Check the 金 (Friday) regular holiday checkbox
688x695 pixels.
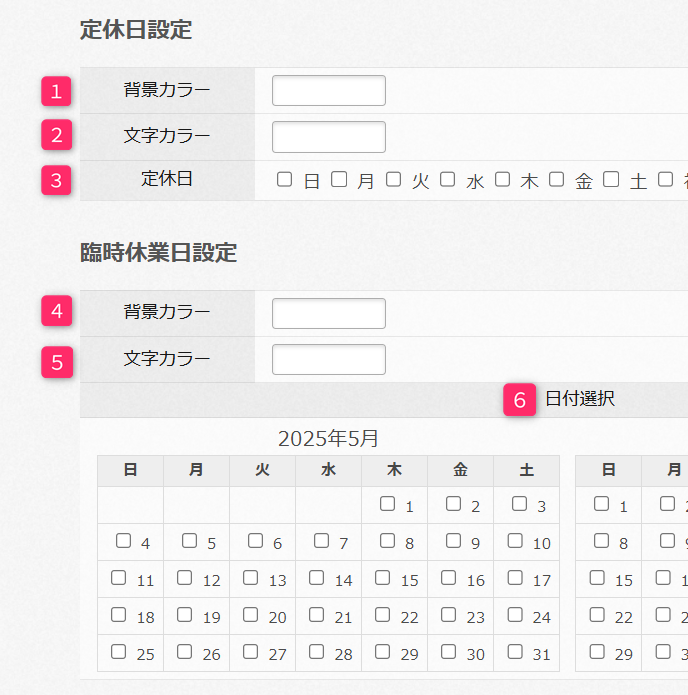(x=556, y=180)
